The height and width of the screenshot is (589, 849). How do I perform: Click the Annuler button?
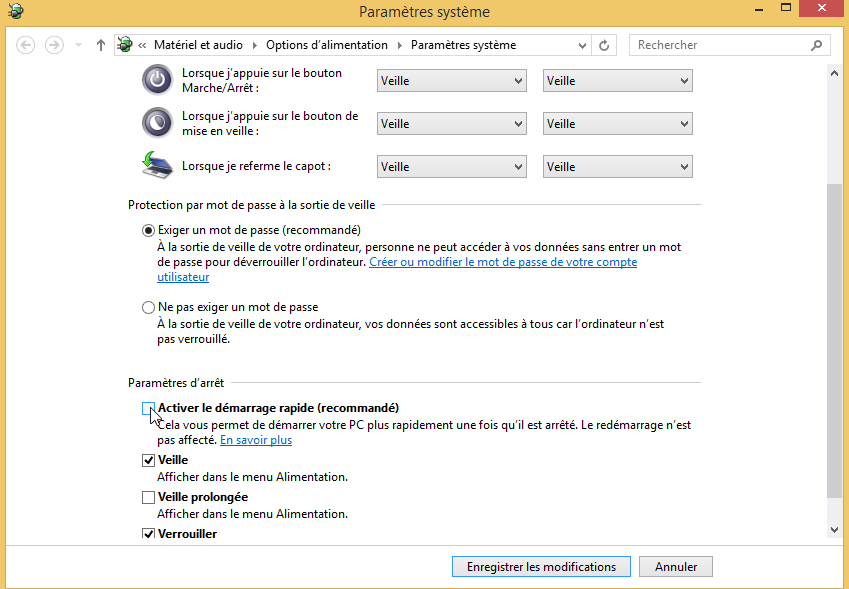(676, 567)
